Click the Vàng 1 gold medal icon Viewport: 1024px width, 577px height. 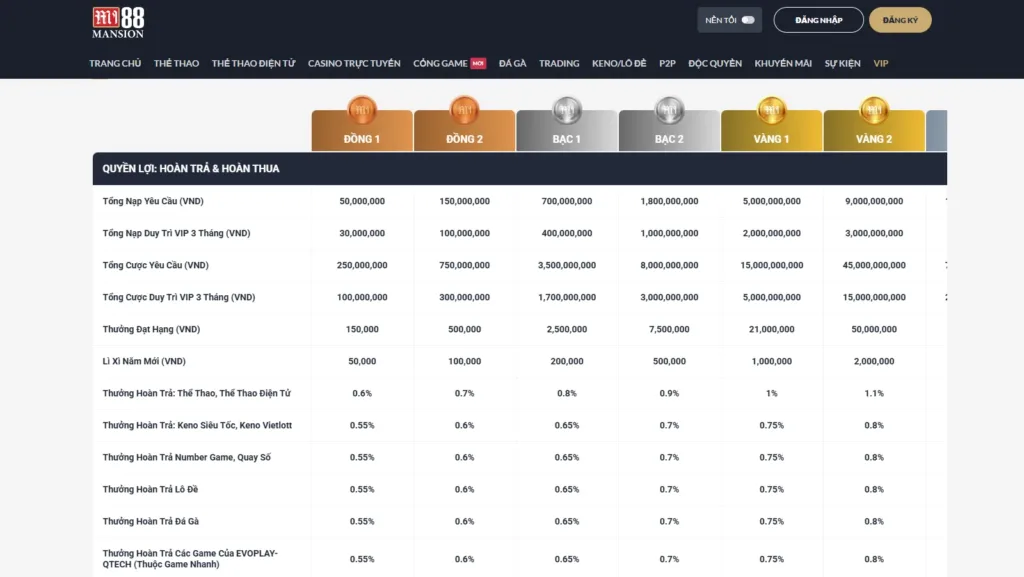(x=771, y=108)
